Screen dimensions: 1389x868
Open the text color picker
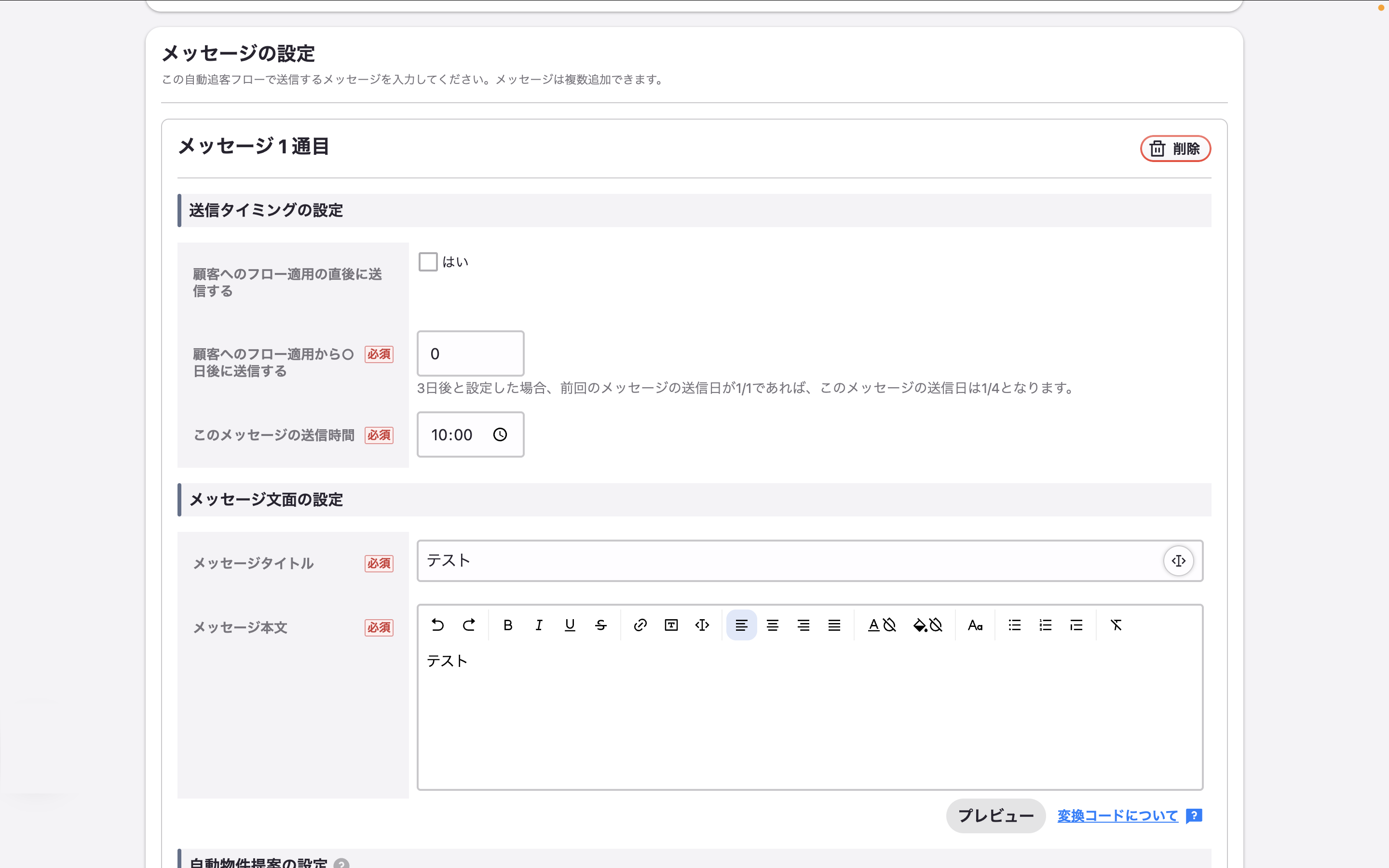point(882,625)
